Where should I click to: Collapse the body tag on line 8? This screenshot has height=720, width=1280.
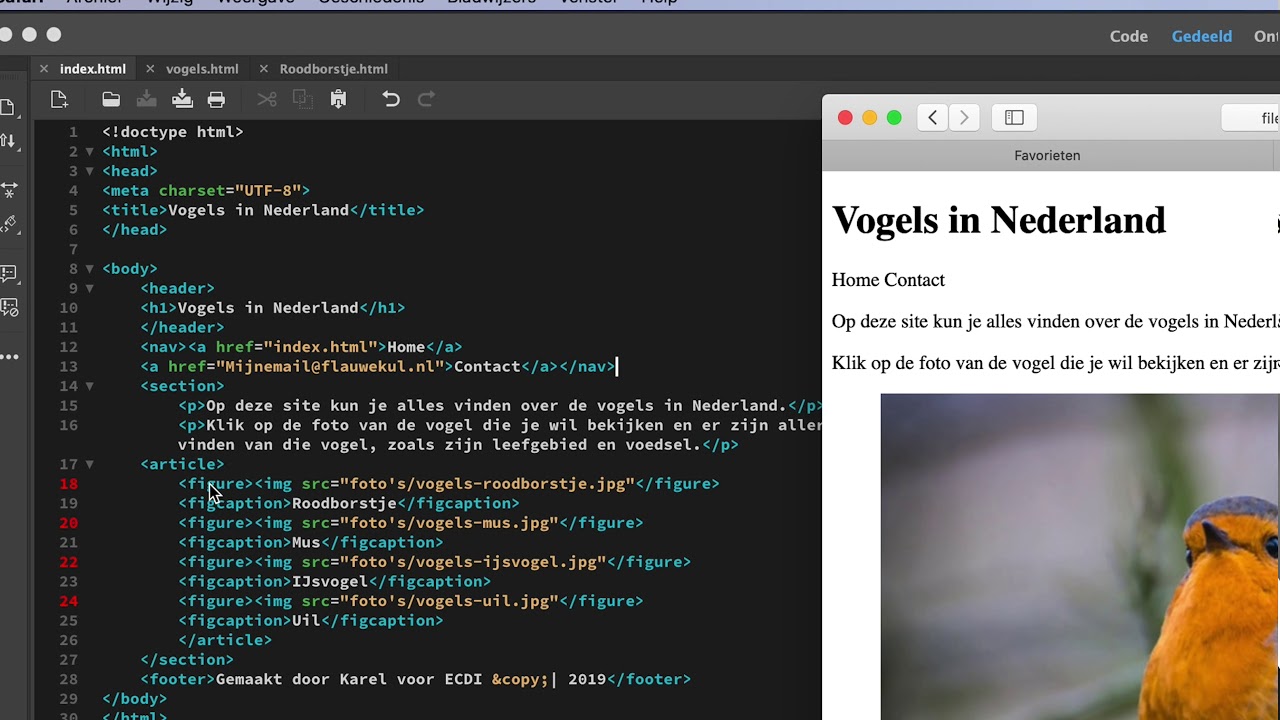(x=89, y=269)
